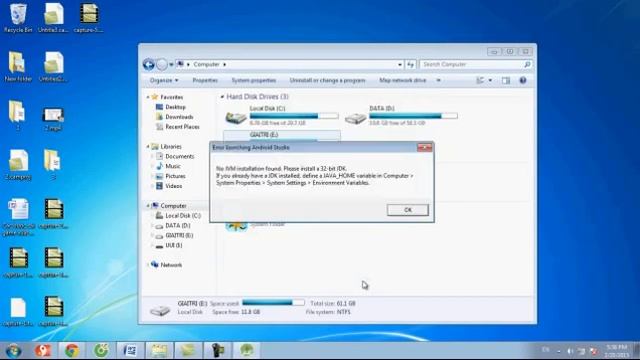Screen dimensions: 640x360
Task: Collapse the Hard Disk Drives group
Action: click(x=222, y=97)
